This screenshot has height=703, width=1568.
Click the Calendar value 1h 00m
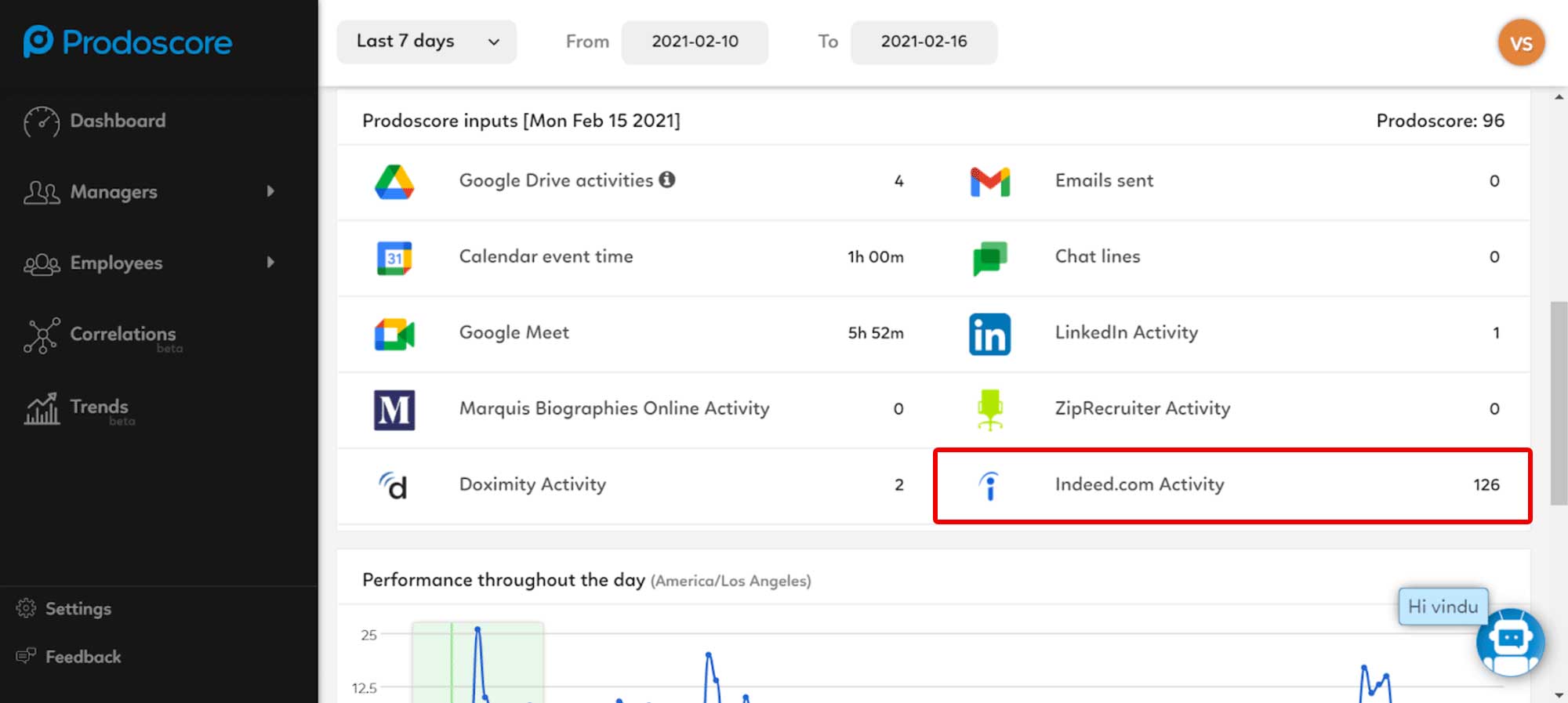point(876,256)
